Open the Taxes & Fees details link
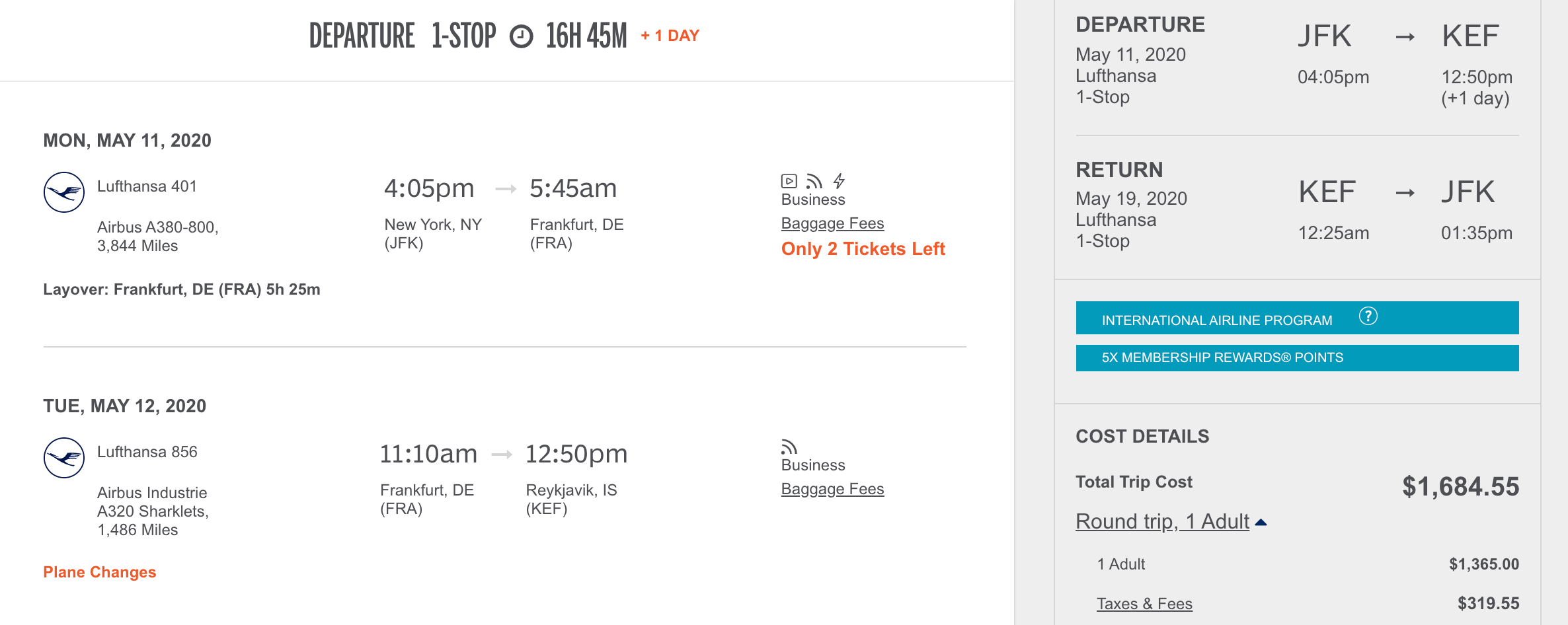This screenshot has height=625, width=1568. coord(1144,603)
